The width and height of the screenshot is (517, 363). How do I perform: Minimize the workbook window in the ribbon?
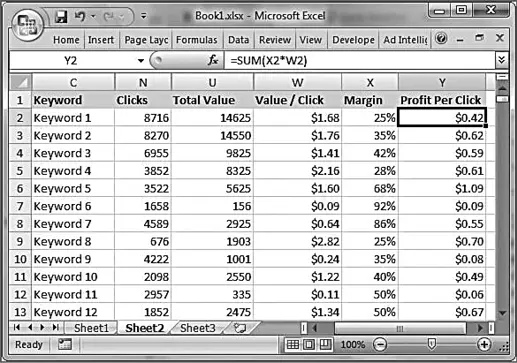click(460, 40)
